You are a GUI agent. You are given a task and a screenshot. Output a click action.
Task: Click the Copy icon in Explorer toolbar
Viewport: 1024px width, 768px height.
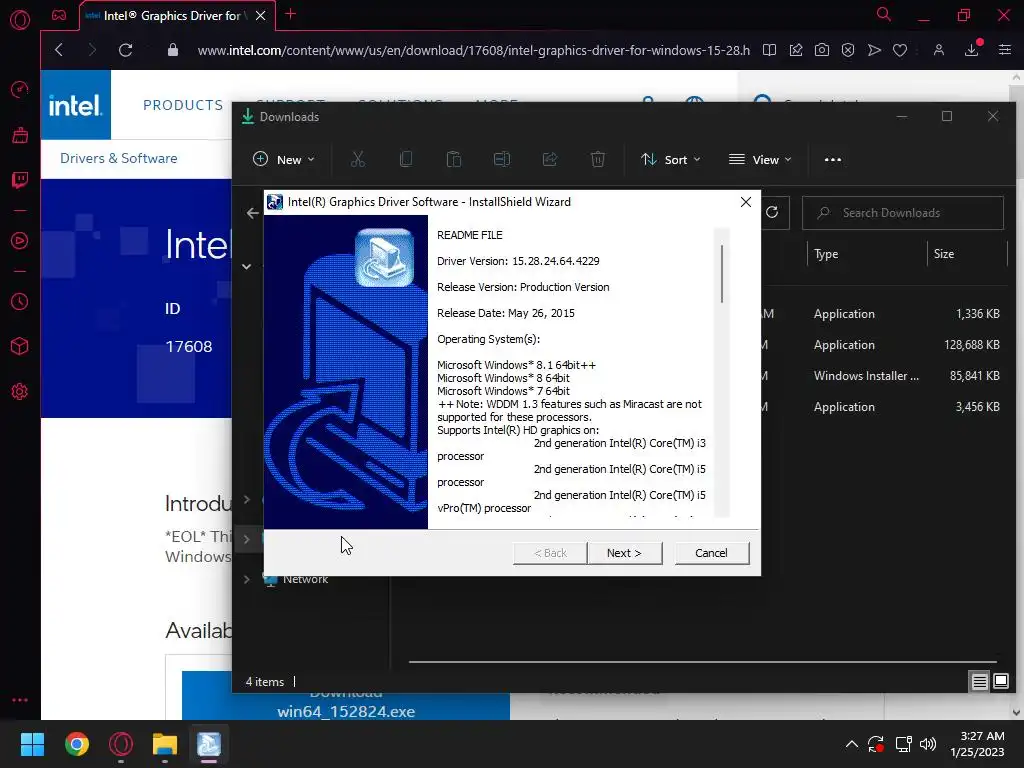pyautogui.click(x=406, y=159)
